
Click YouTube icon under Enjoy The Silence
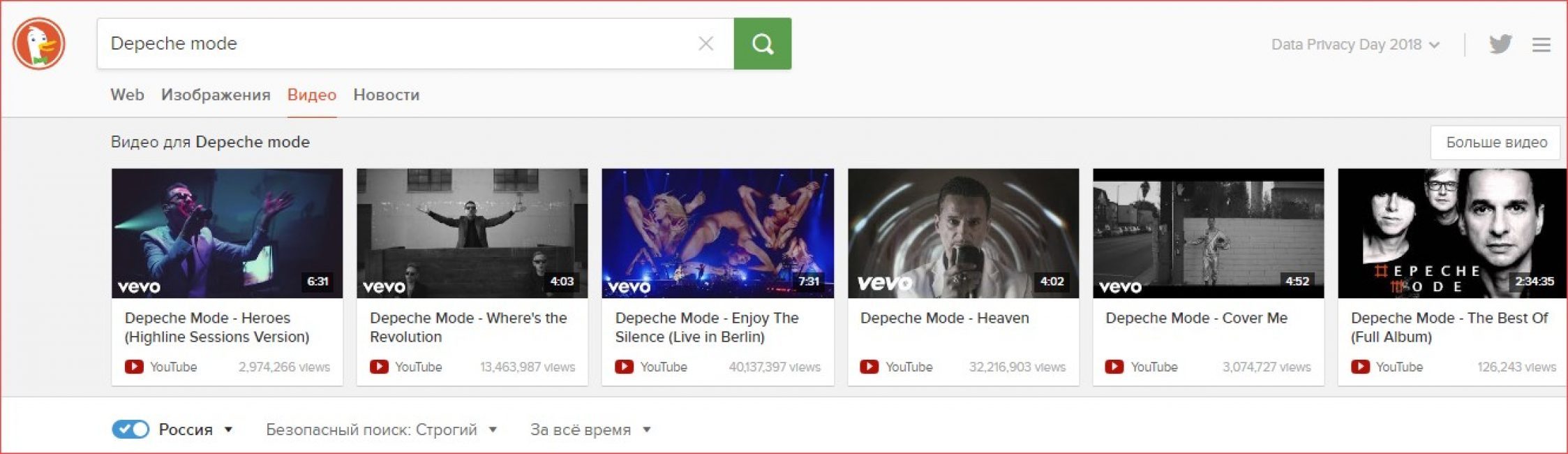[x=624, y=367]
